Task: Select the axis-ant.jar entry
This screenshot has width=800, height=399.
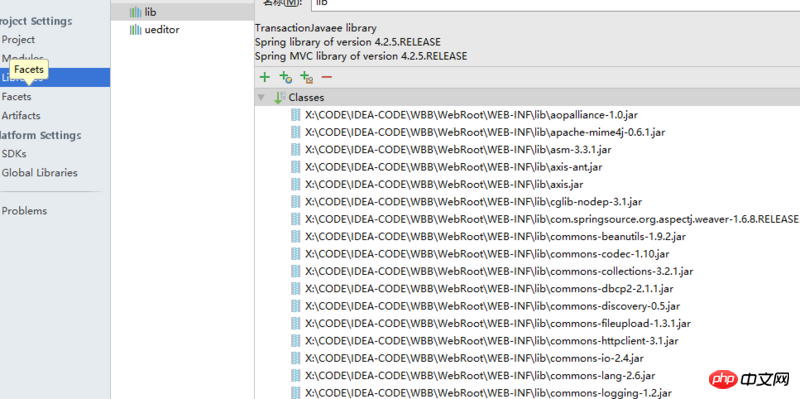Action: pos(454,167)
